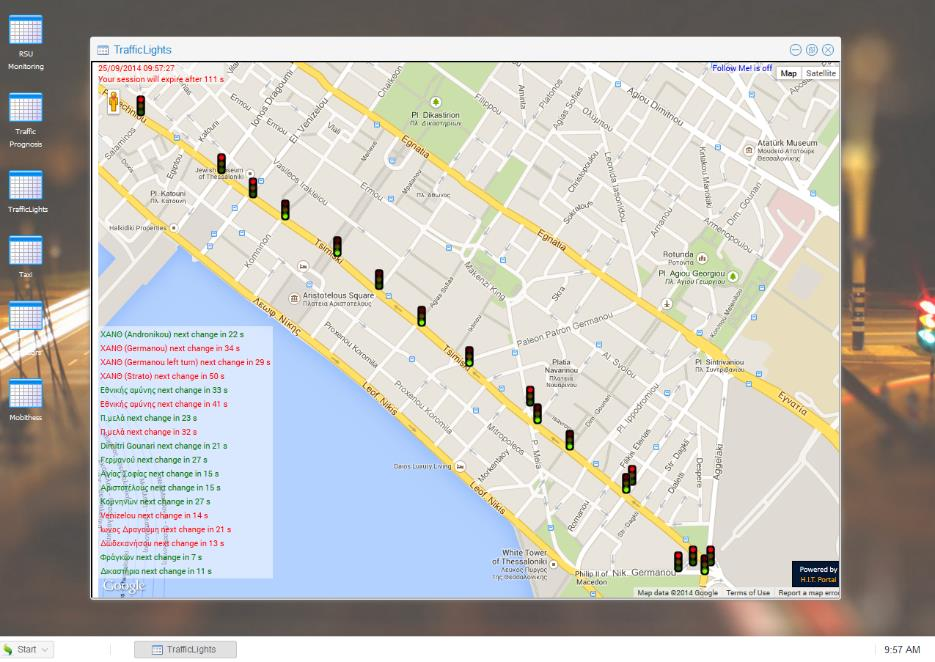Viewport: 935px width, 662px height.
Task: Click the Π.μελά row showing 23 s
Action: pos(148,418)
